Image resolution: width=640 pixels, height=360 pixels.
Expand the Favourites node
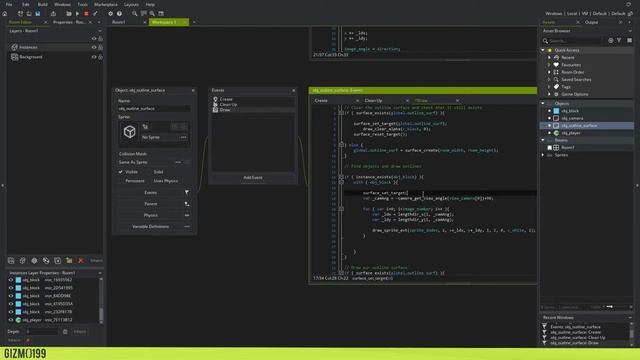549,65
